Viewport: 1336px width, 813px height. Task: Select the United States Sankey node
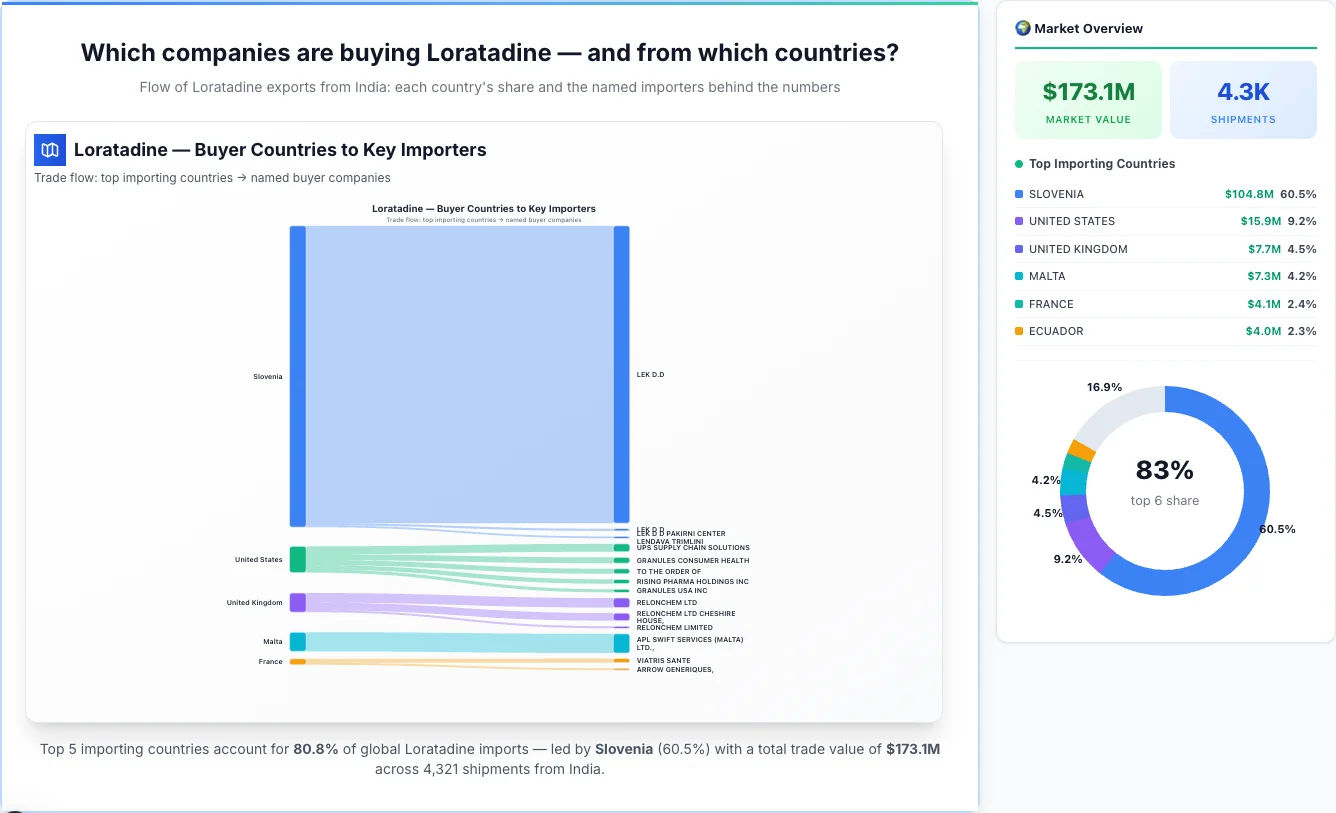296,560
